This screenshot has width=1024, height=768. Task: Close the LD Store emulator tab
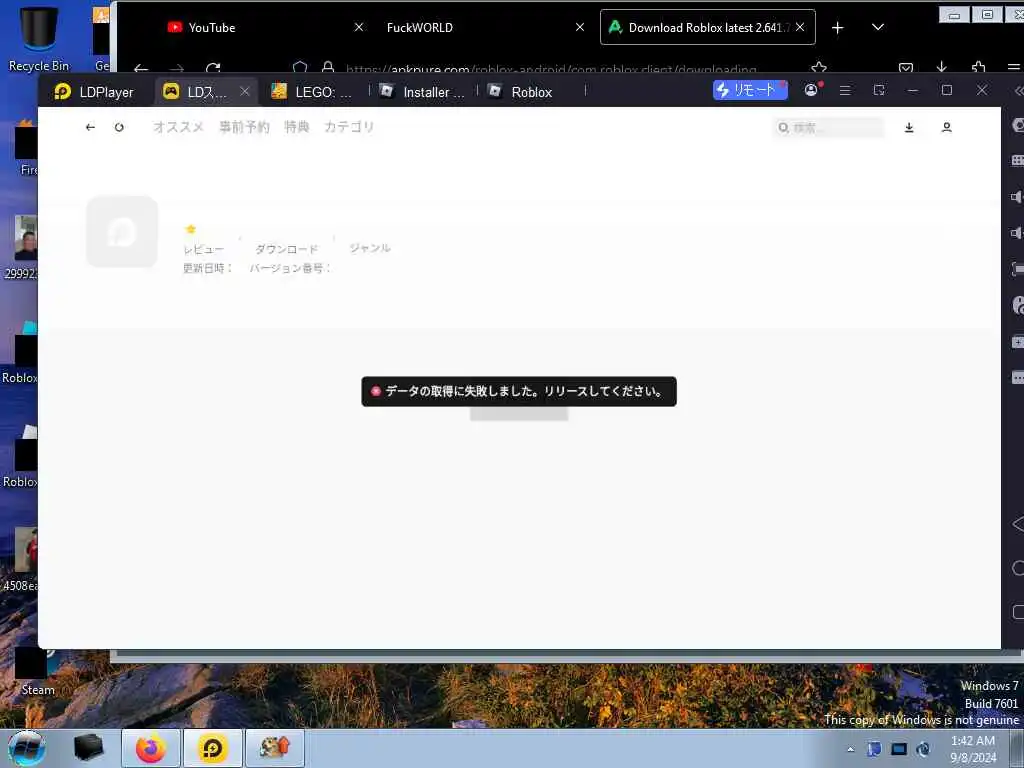tap(244, 91)
